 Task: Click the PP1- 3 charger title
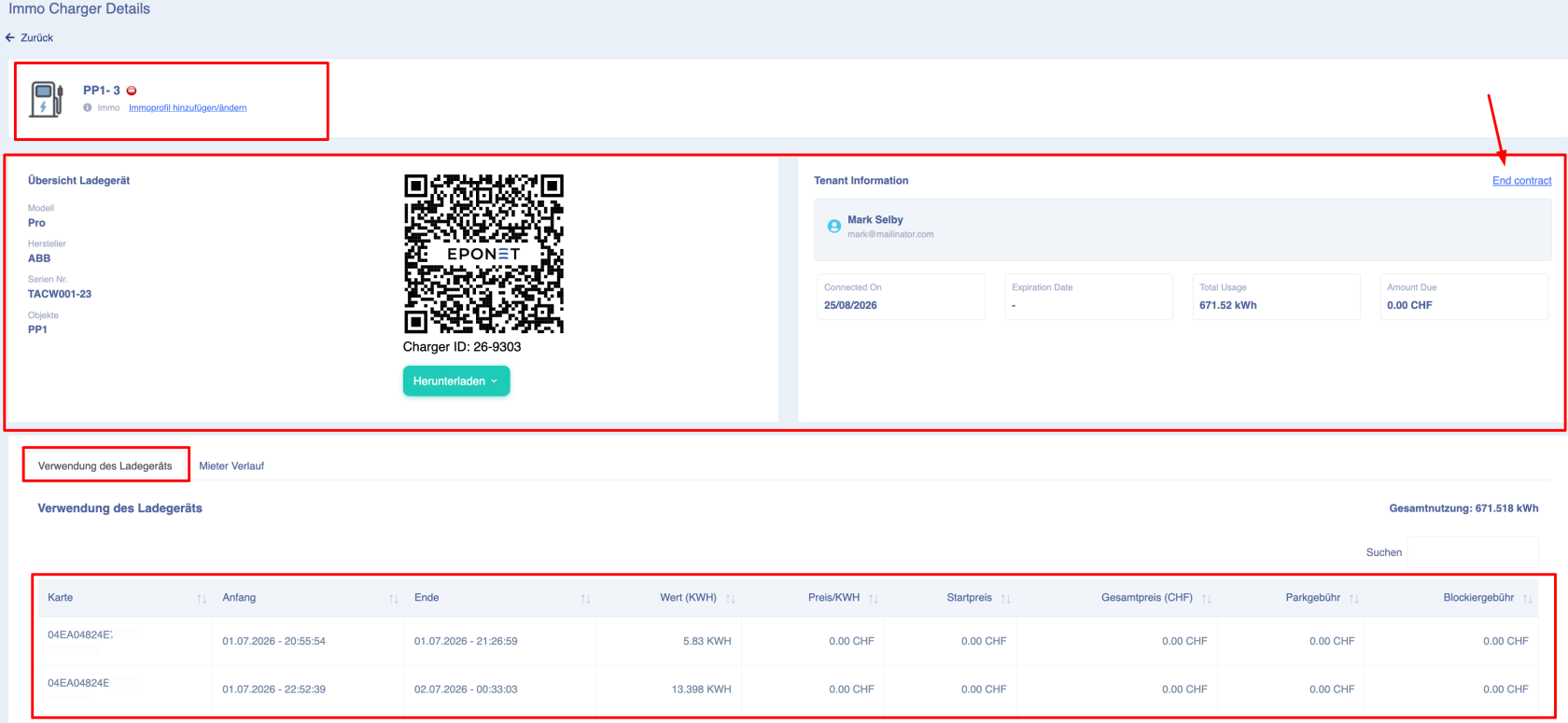(x=102, y=90)
